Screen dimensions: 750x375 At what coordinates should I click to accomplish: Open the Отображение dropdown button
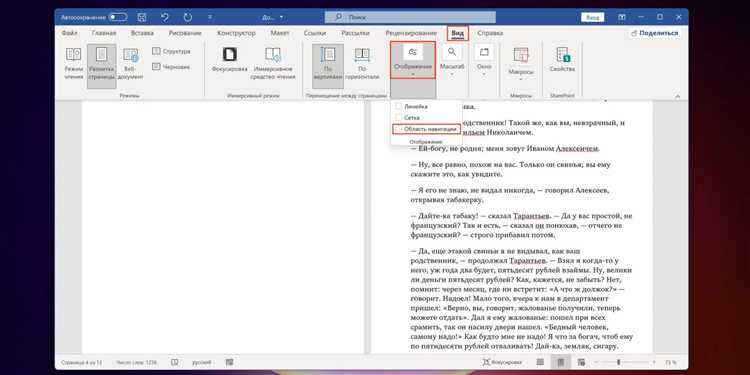click(413, 60)
